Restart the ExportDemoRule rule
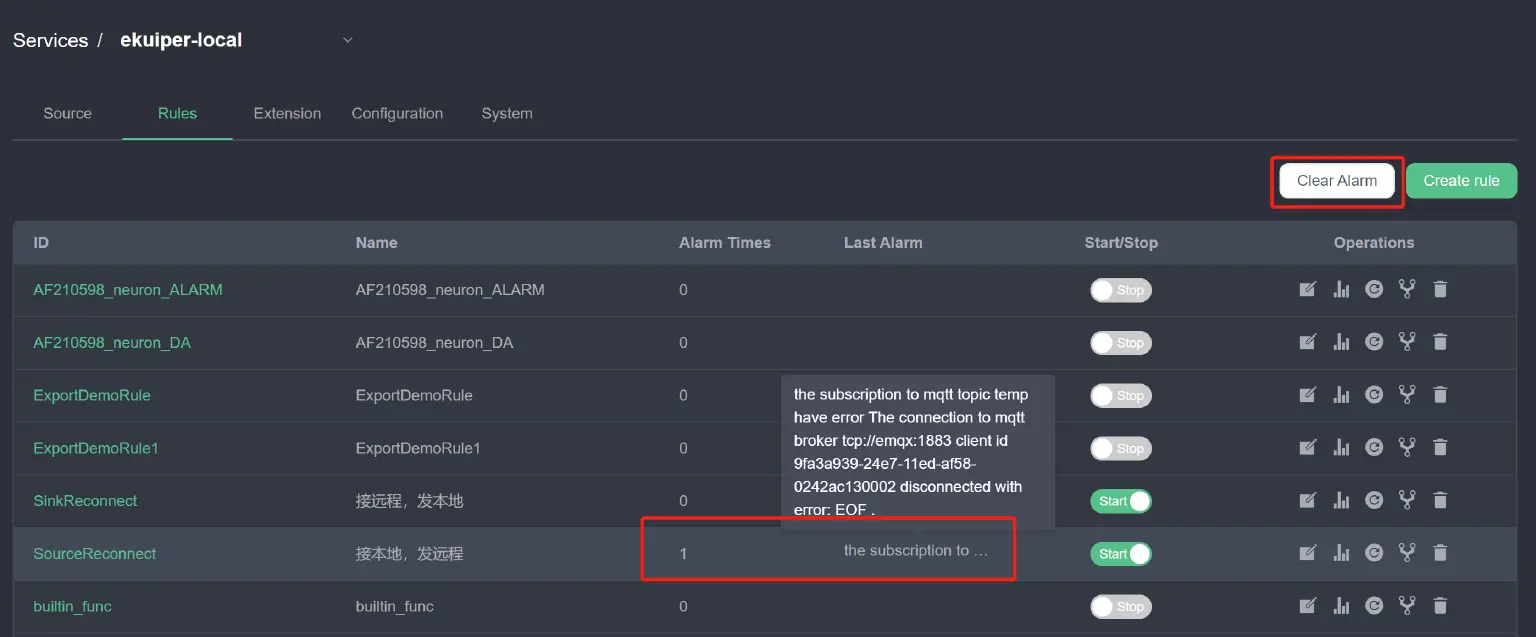 pos(1374,395)
